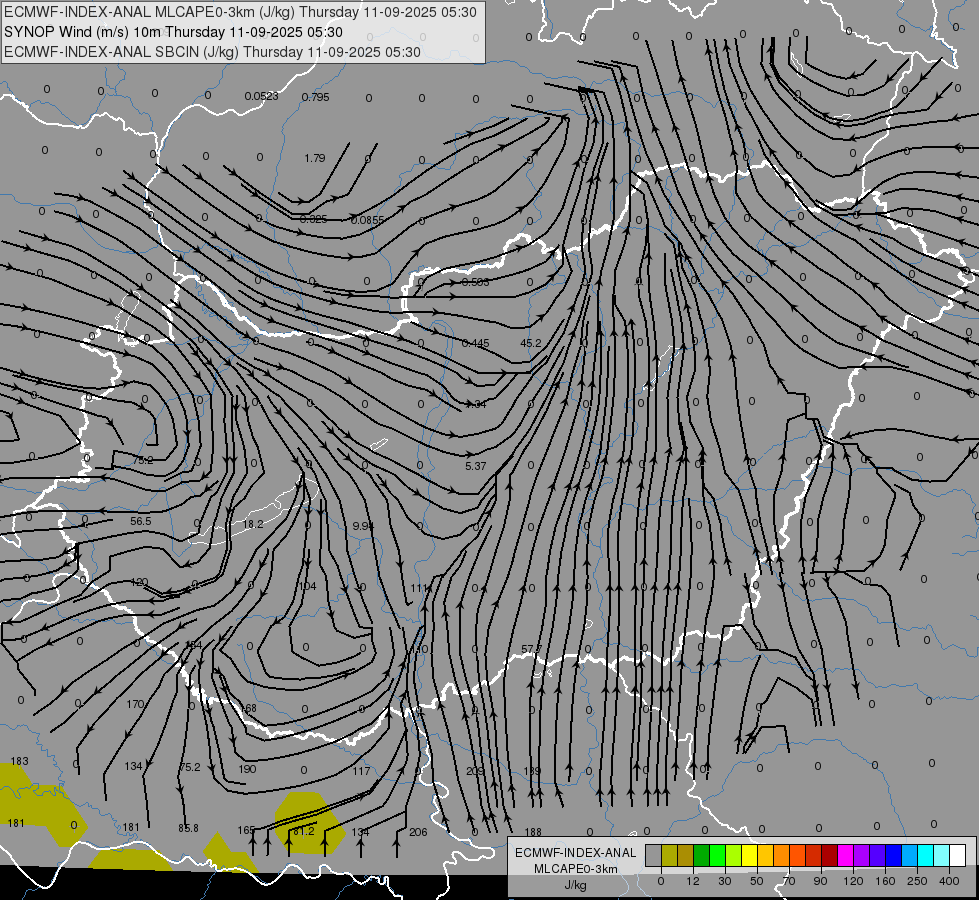Click the map value '0.0523'
This screenshot has width=979, height=900.
pyautogui.click(x=261, y=96)
